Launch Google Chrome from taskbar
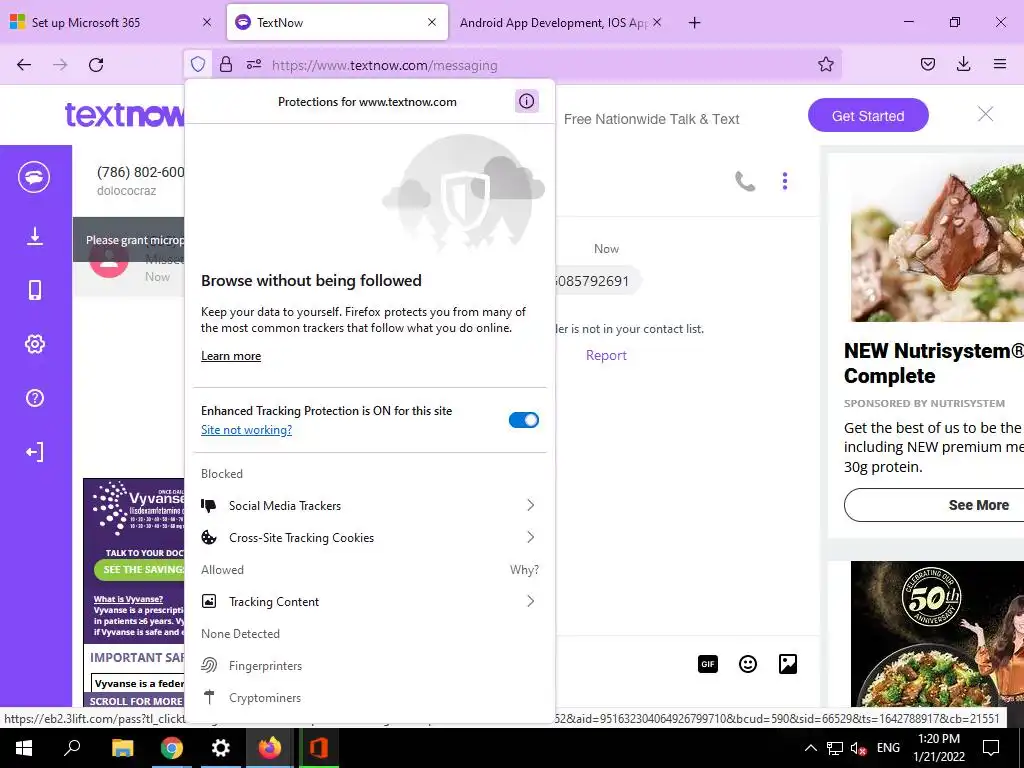1024x768 pixels. pyautogui.click(x=172, y=747)
